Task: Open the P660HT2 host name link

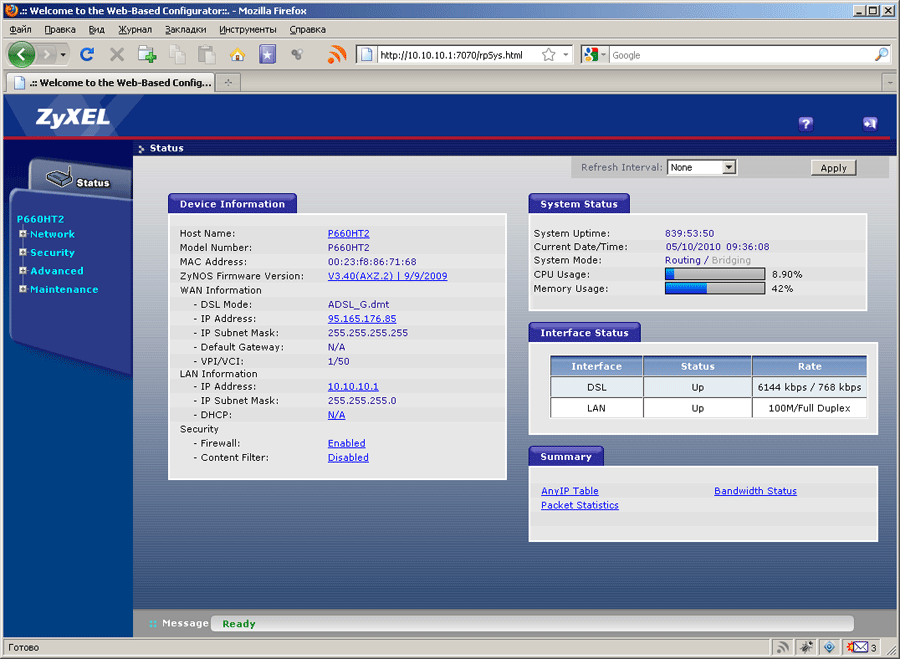Action: coord(348,233)
